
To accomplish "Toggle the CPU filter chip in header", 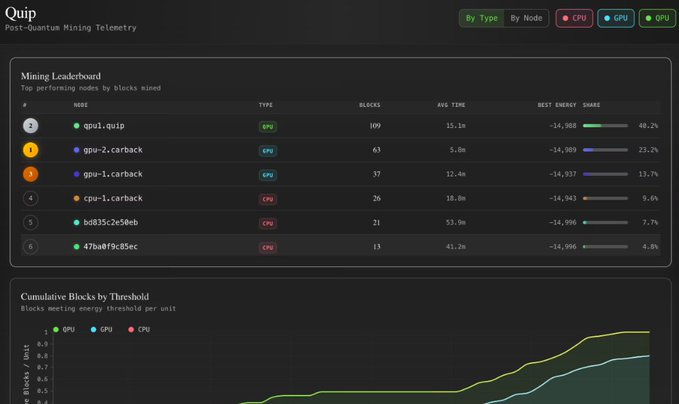I will point(574,18).
